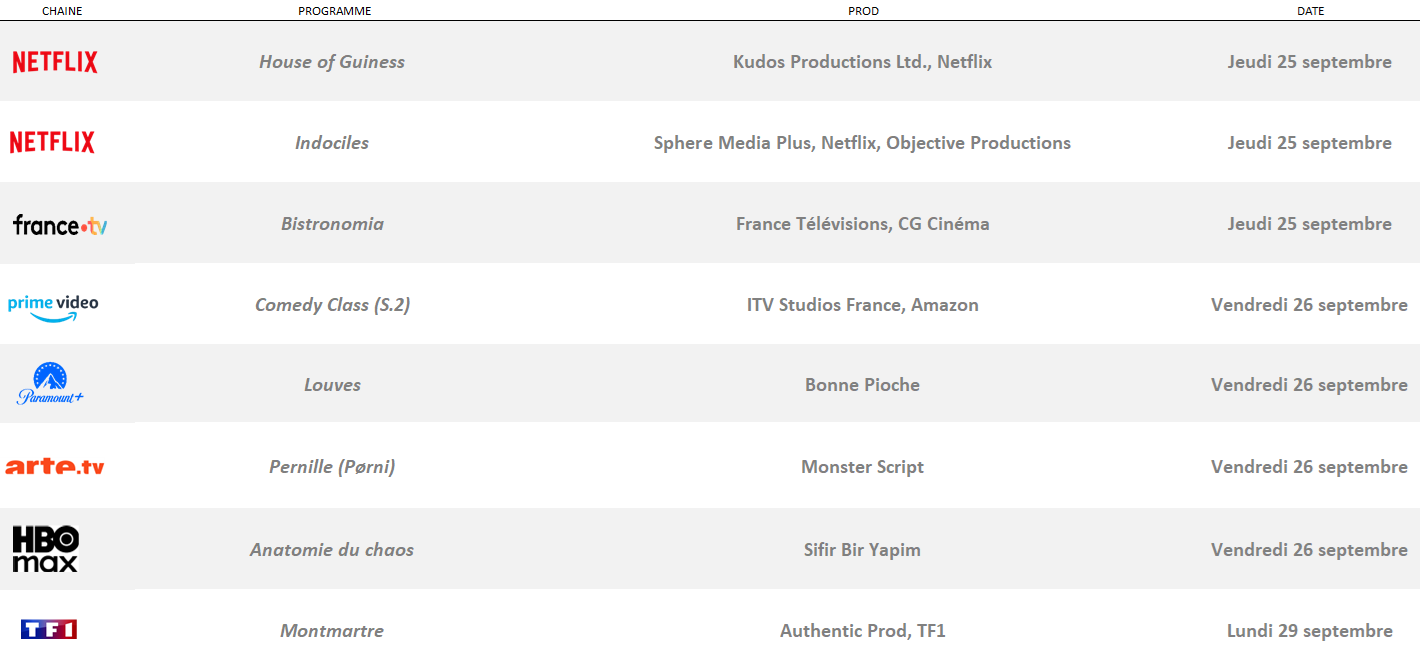Screen dimensions: 1420x657
Task: Click the france.tv logo
Action: 60,225
